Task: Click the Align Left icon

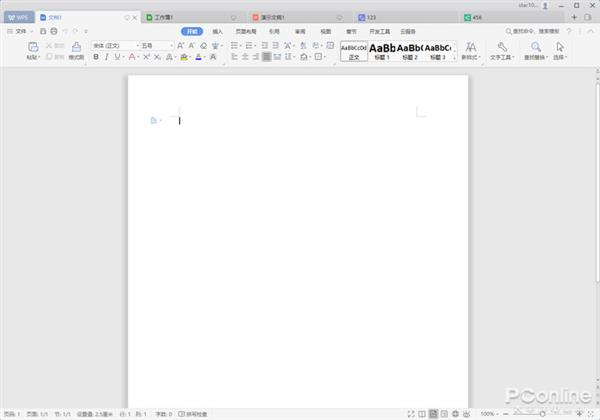Action: tap(235, 57)
